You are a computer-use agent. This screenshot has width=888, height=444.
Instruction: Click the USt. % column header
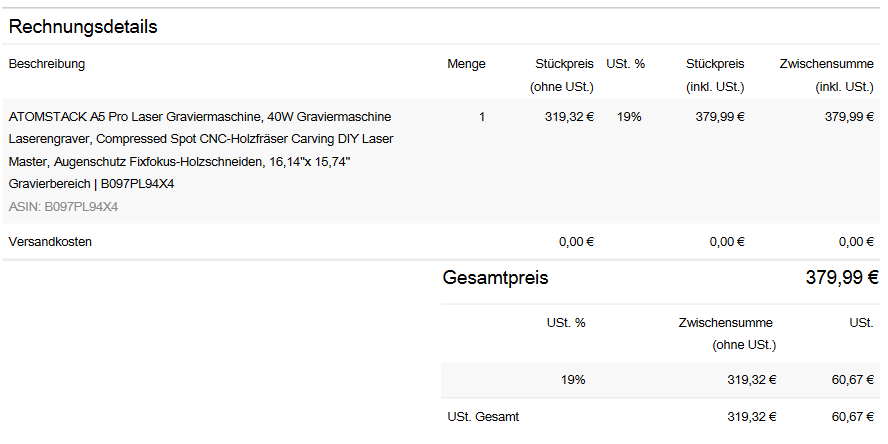pos(625,64)
